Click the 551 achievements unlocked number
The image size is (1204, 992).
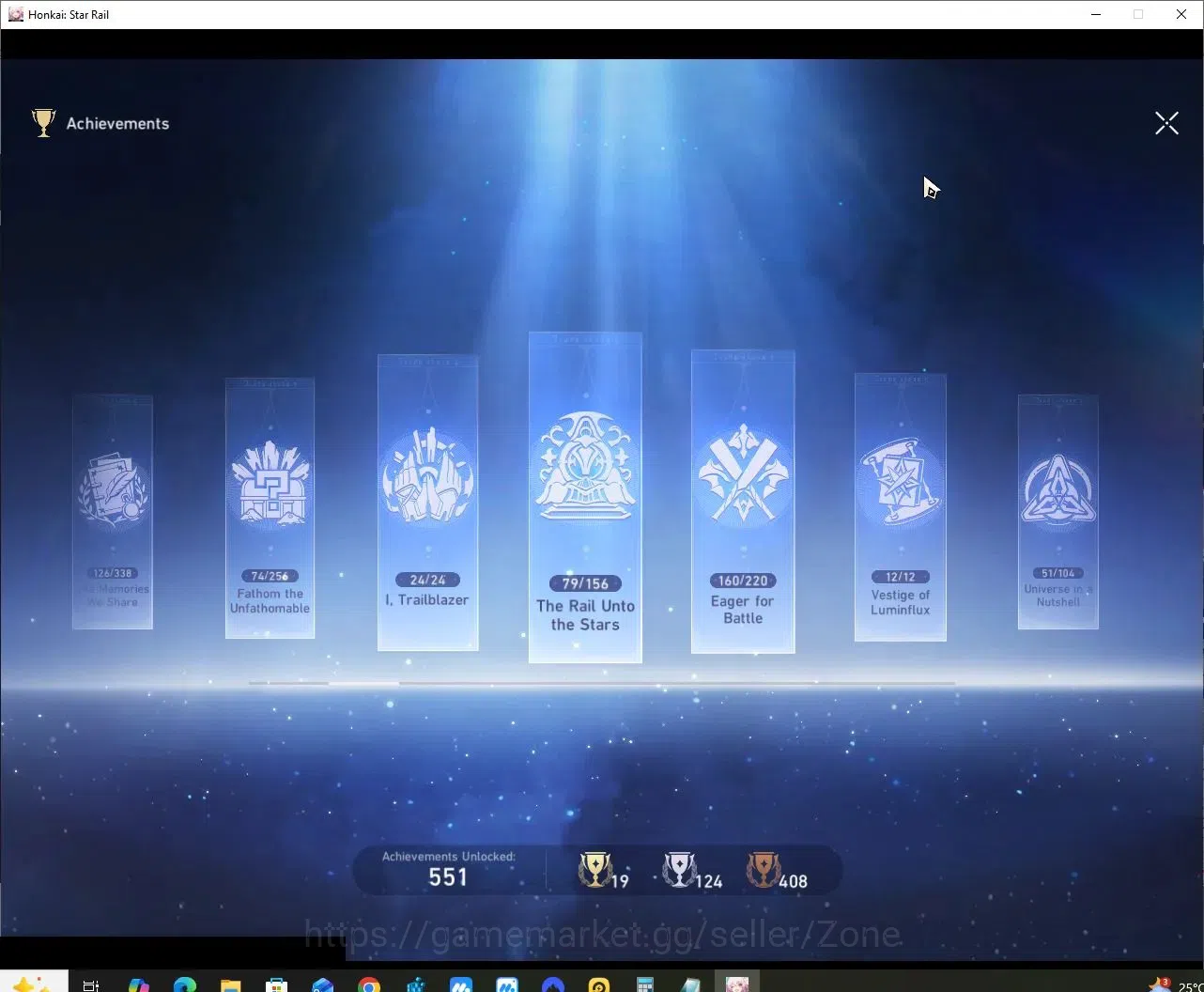(448, 877)
